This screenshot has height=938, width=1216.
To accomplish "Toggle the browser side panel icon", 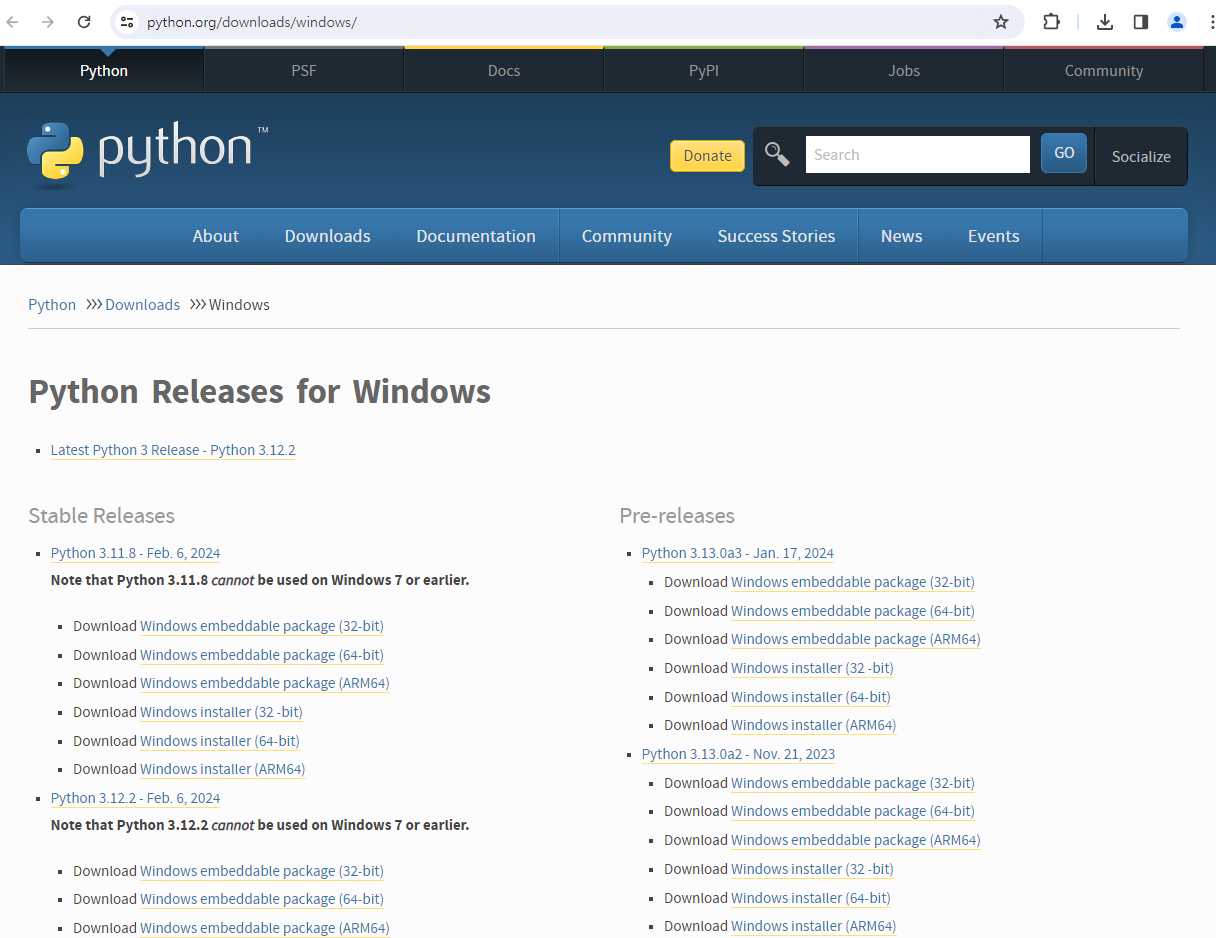I will (x=1141, y=22).
